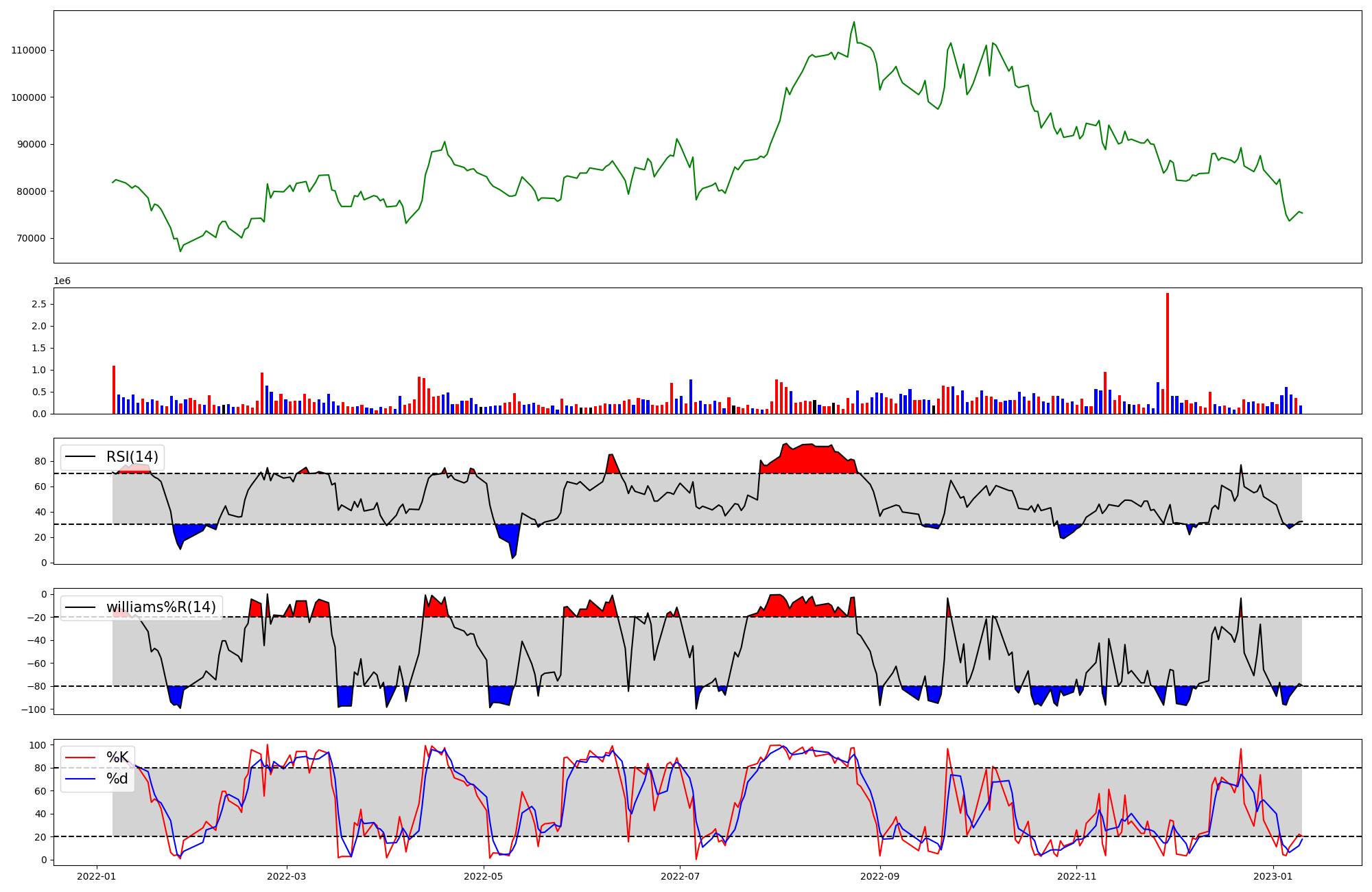Click the 2022-07 x-axis date label
The image size is (1372, 892).
point(679,876)
